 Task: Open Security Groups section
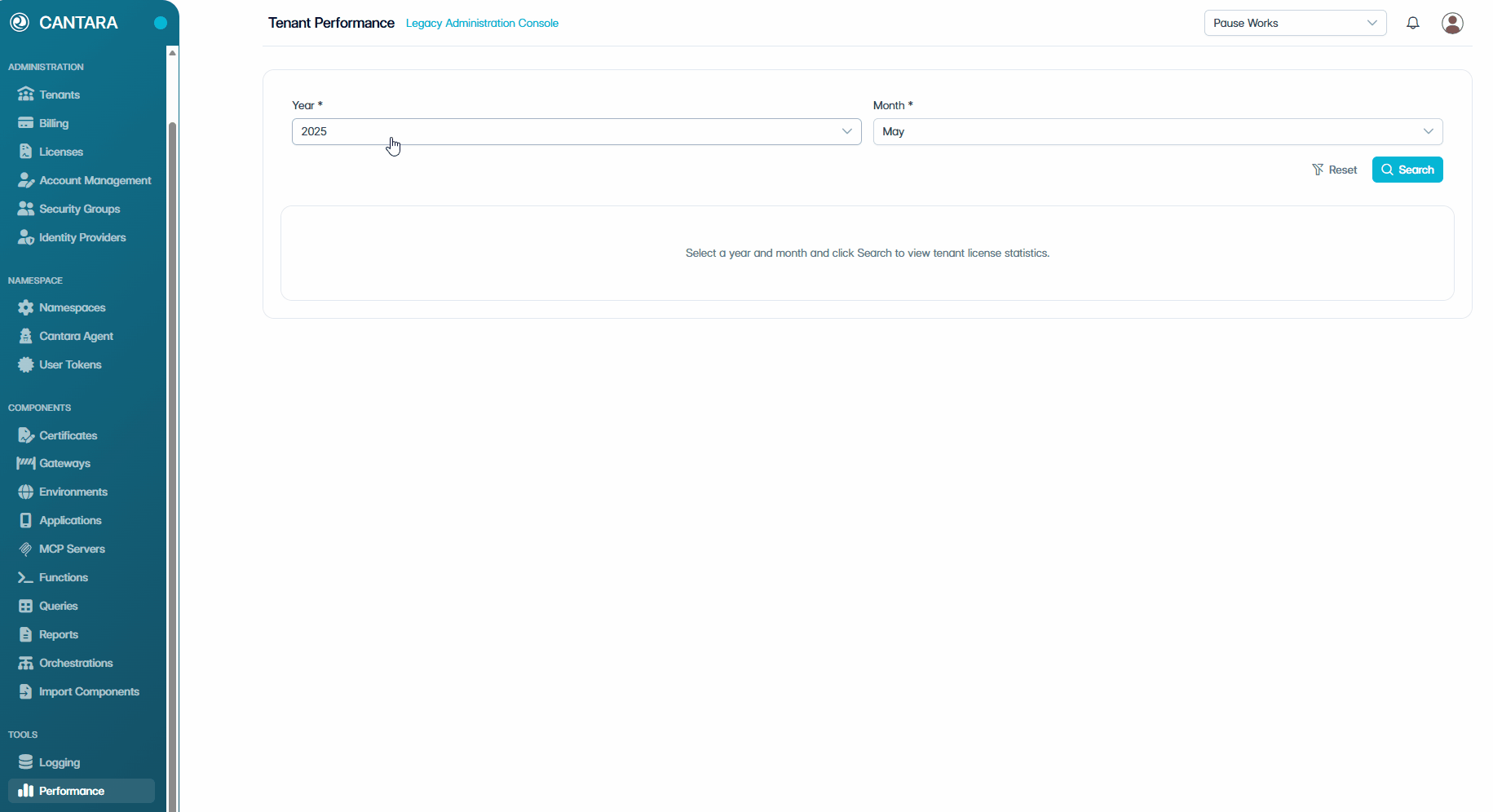[82, 209]
